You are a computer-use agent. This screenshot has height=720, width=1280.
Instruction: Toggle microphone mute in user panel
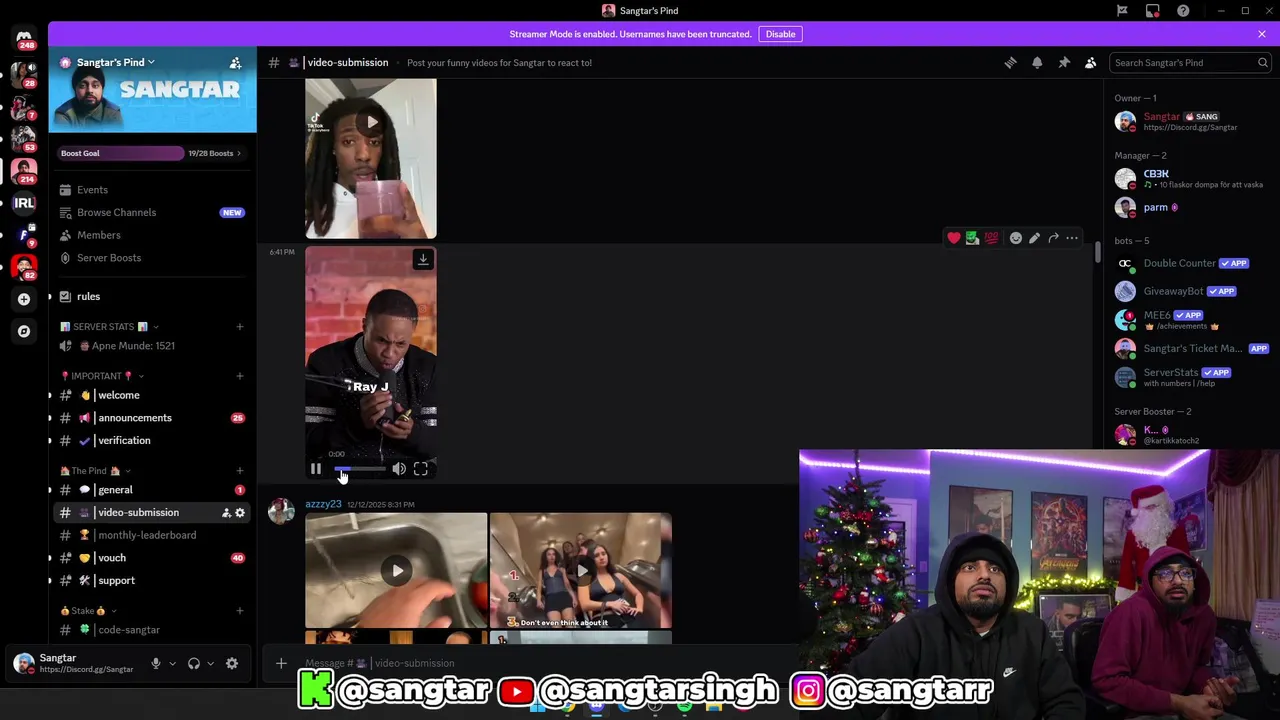(156, 664)
